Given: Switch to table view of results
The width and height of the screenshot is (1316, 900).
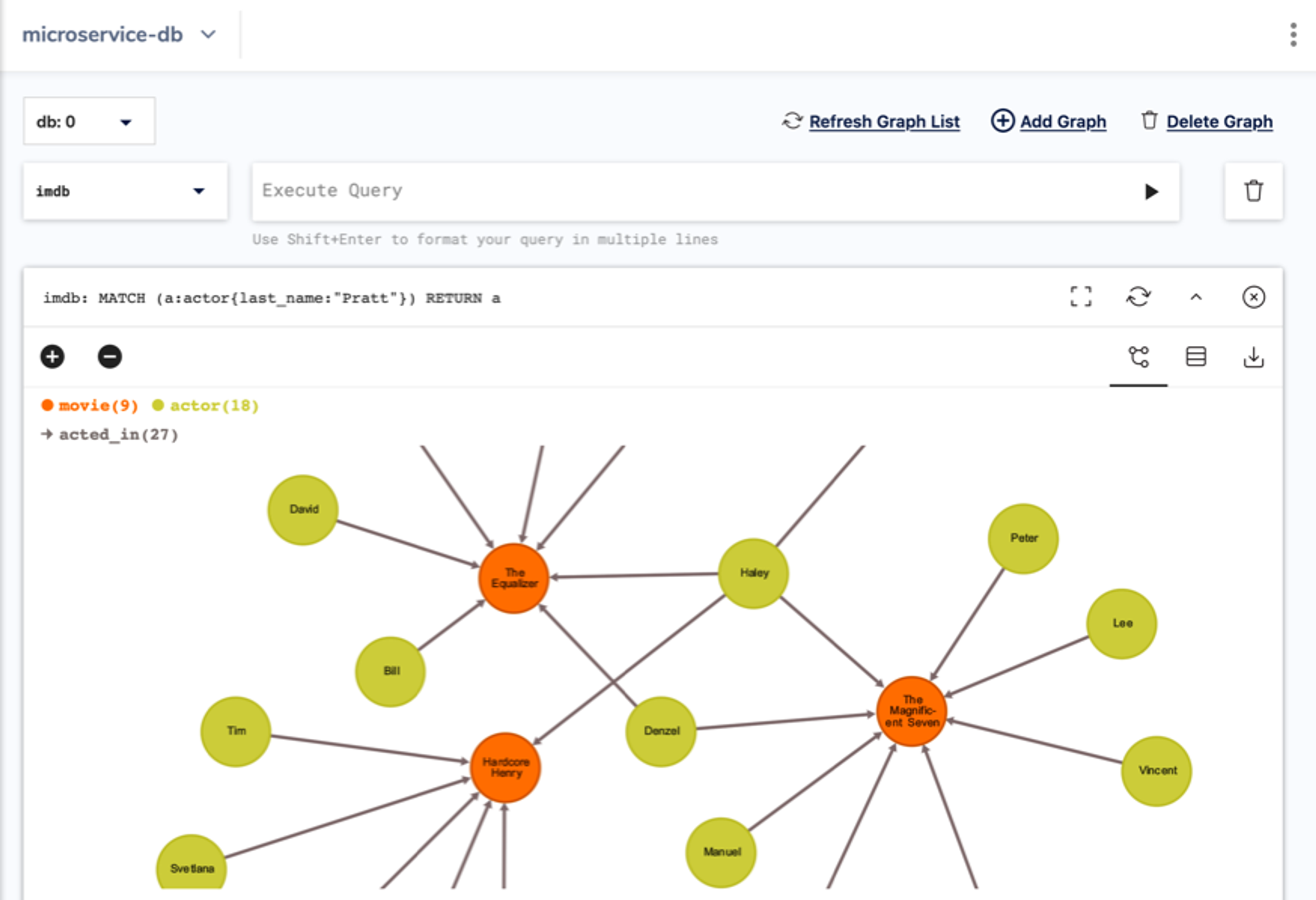Looking at the screenshot, I should coord(1196,357).
